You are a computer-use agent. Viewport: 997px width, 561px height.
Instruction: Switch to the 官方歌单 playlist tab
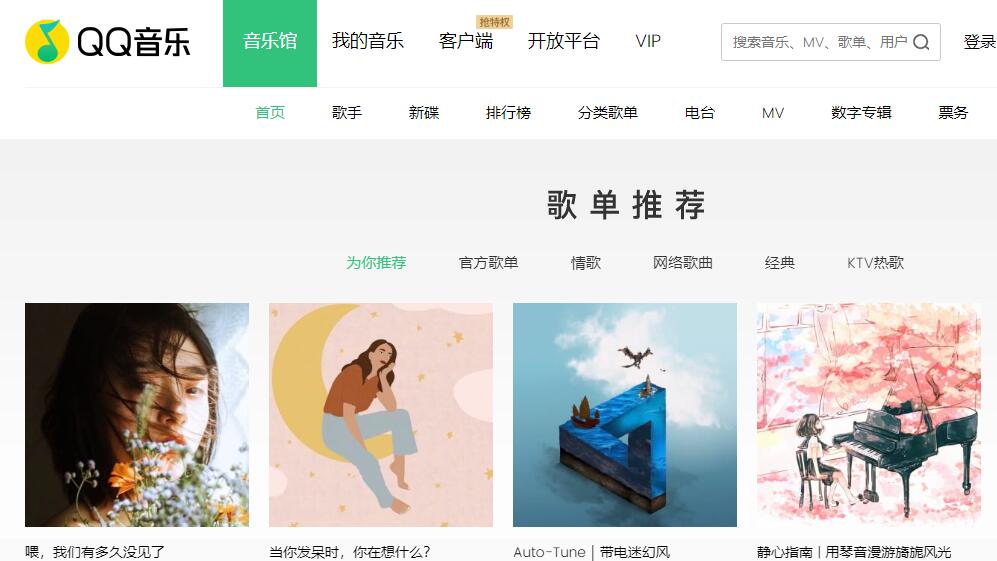coord(488,263)
